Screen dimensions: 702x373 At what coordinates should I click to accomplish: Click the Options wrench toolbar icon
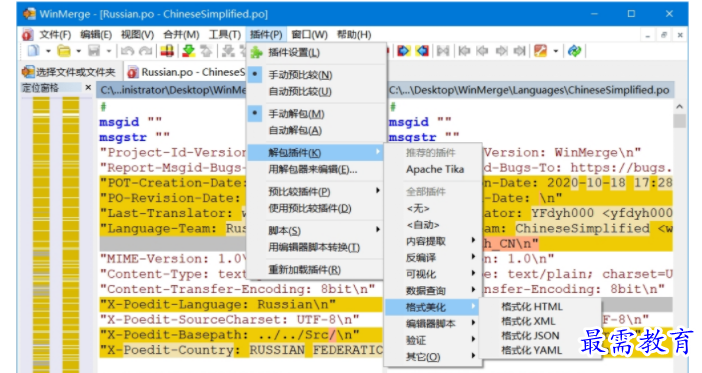pos(540,51)
